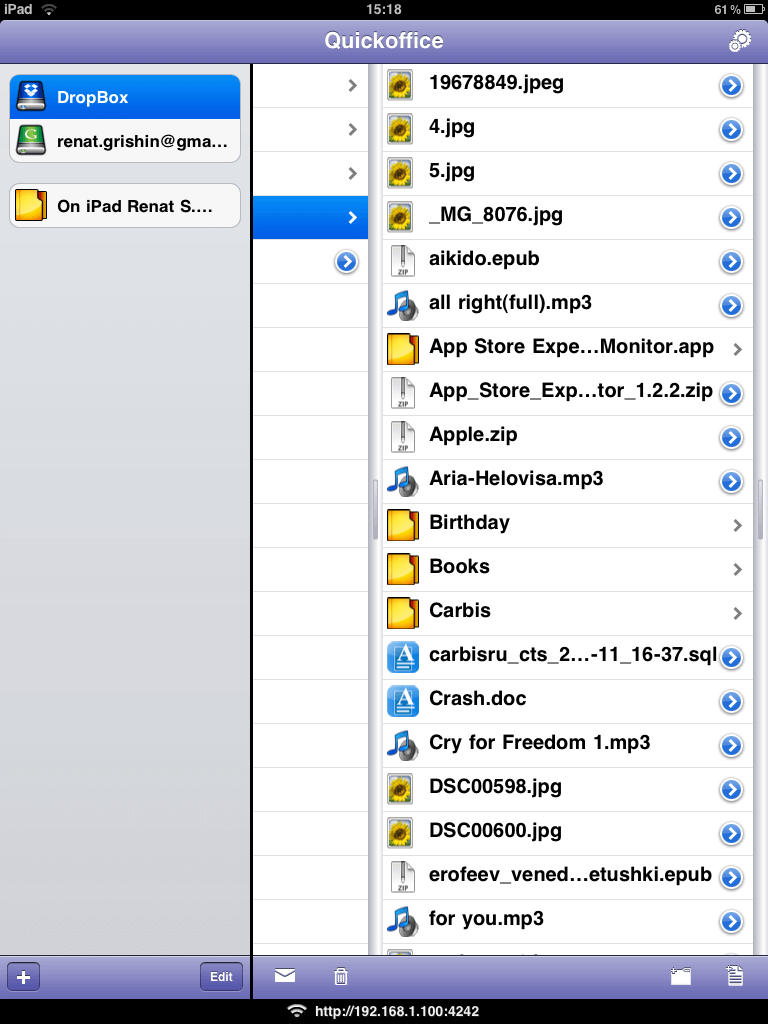768x1024 pixels.
Task: Open details arrow for _MG_8076.jpg
Action: pos(731,217)
